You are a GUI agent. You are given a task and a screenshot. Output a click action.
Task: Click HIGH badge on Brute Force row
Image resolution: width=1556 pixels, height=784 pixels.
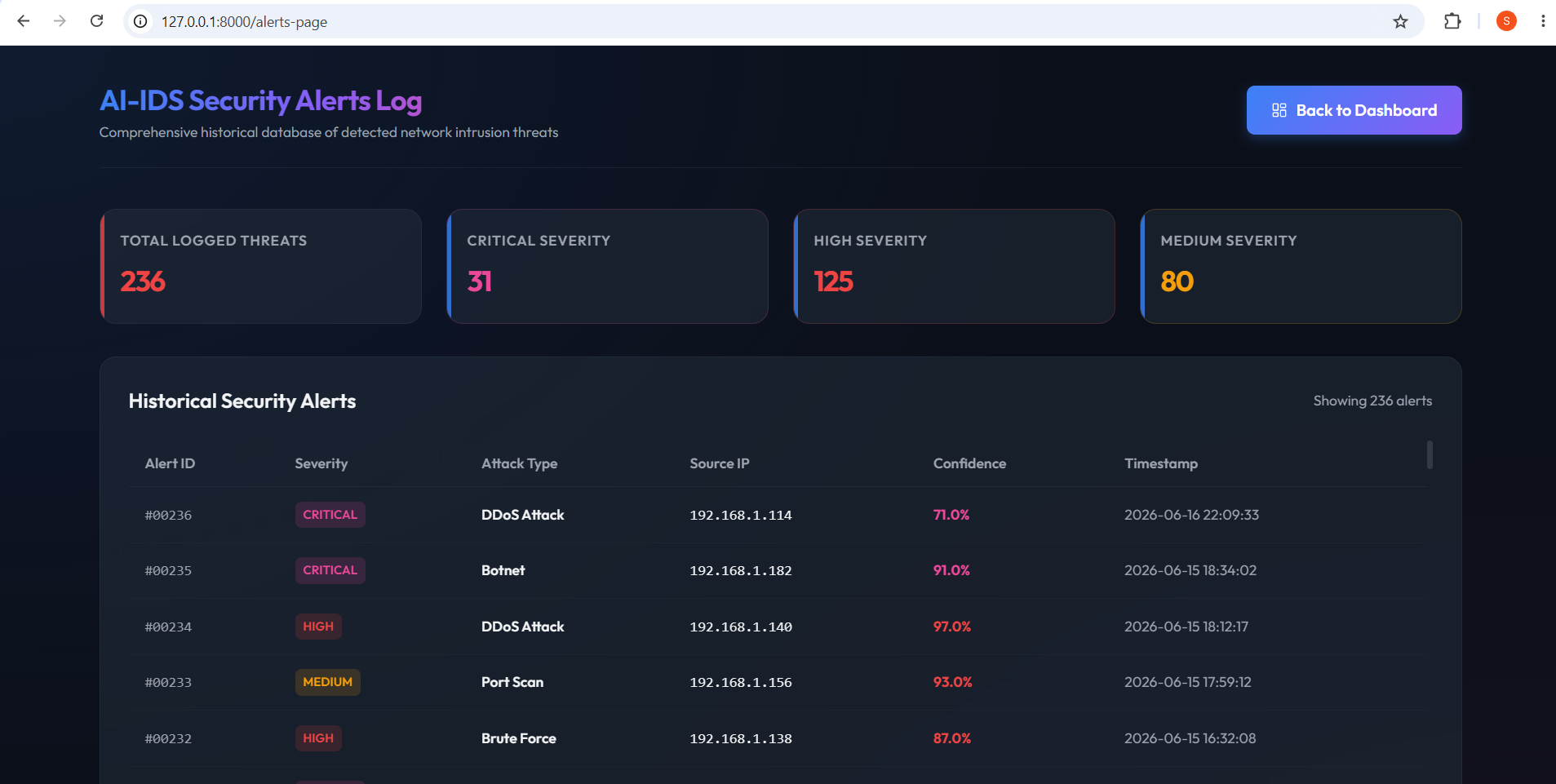pyautogui.click(x=318, y=738)
